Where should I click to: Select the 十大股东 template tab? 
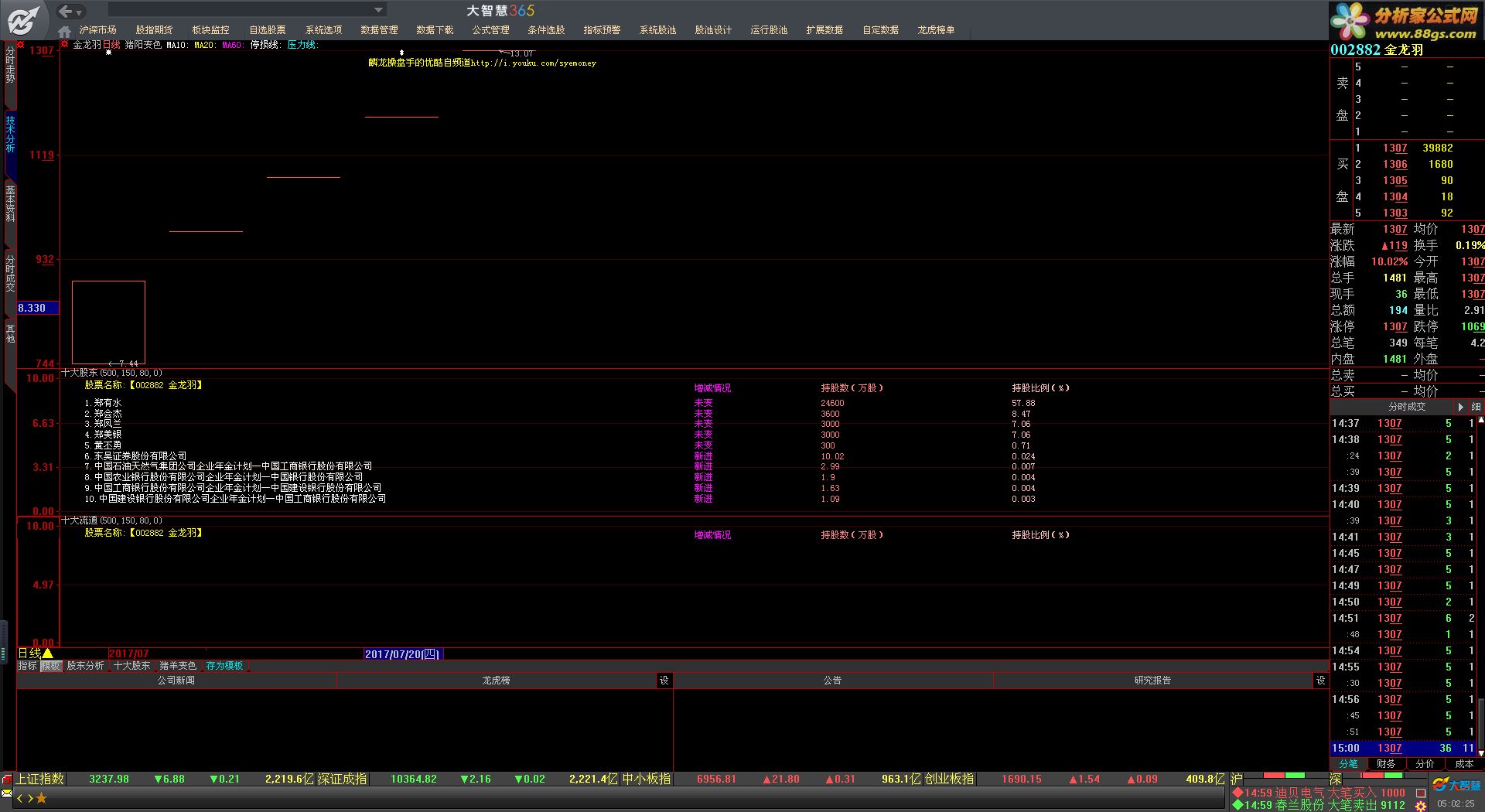pyautogui.click(x=131, y=666)
